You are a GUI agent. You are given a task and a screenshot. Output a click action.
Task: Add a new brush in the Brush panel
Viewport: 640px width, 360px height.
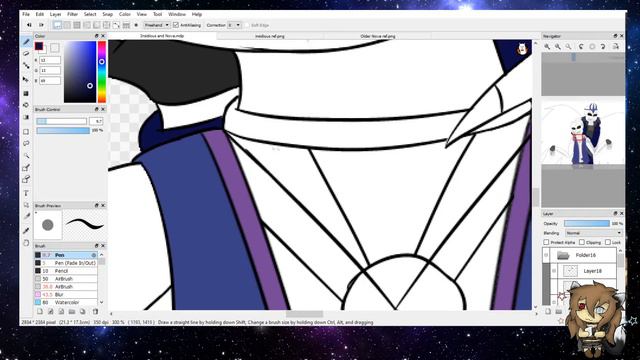(x=40, y=311)
